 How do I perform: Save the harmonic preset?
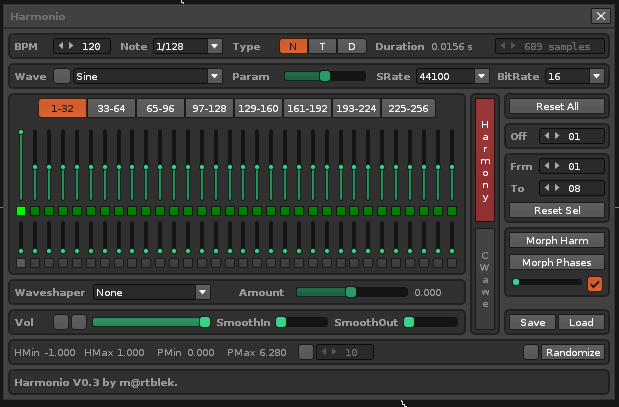(532, 322)
